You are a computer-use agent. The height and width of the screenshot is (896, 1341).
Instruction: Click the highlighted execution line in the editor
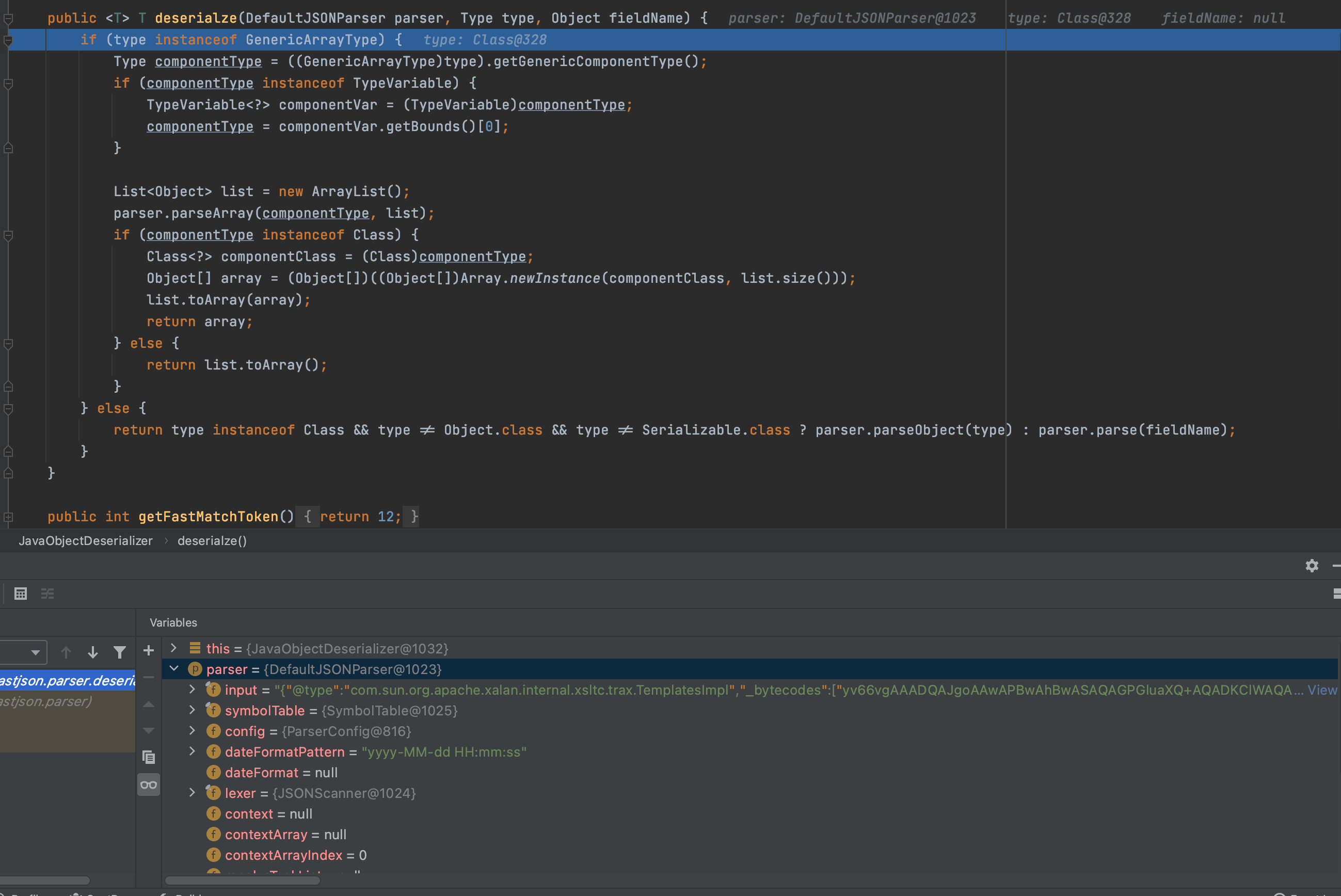[x=674, y=40]
